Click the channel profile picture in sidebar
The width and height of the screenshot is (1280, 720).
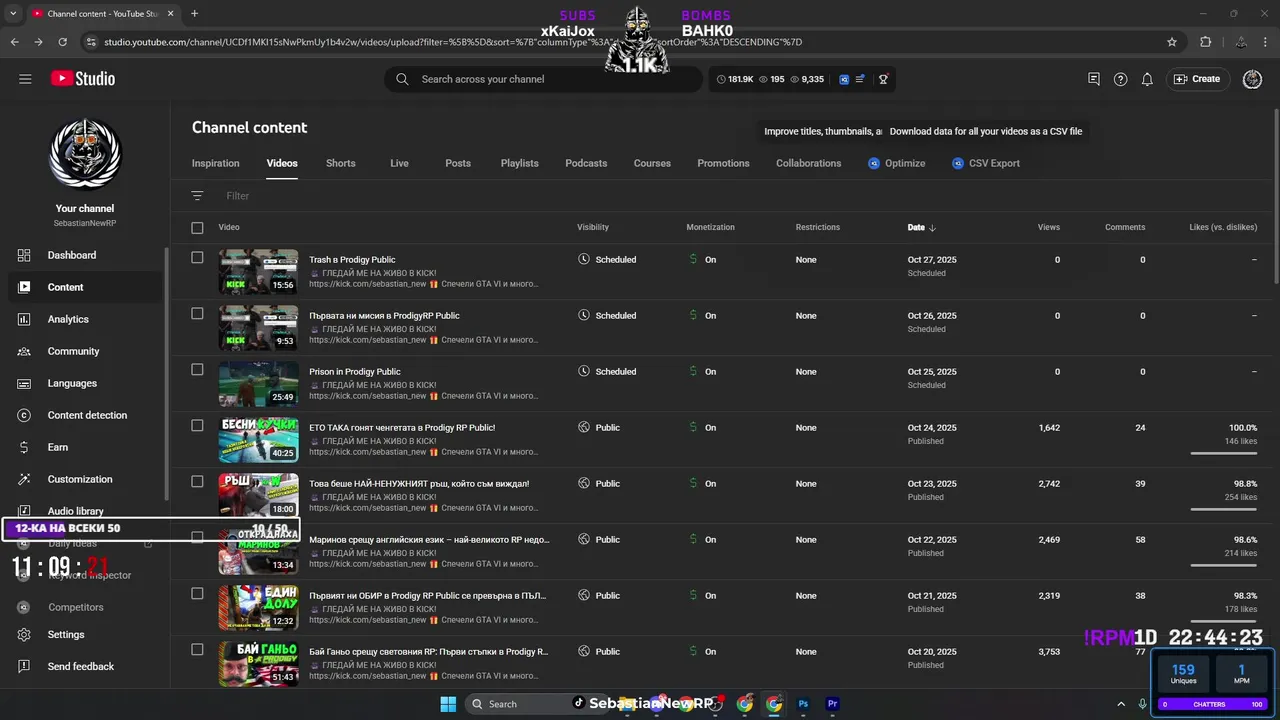[85, 155]
